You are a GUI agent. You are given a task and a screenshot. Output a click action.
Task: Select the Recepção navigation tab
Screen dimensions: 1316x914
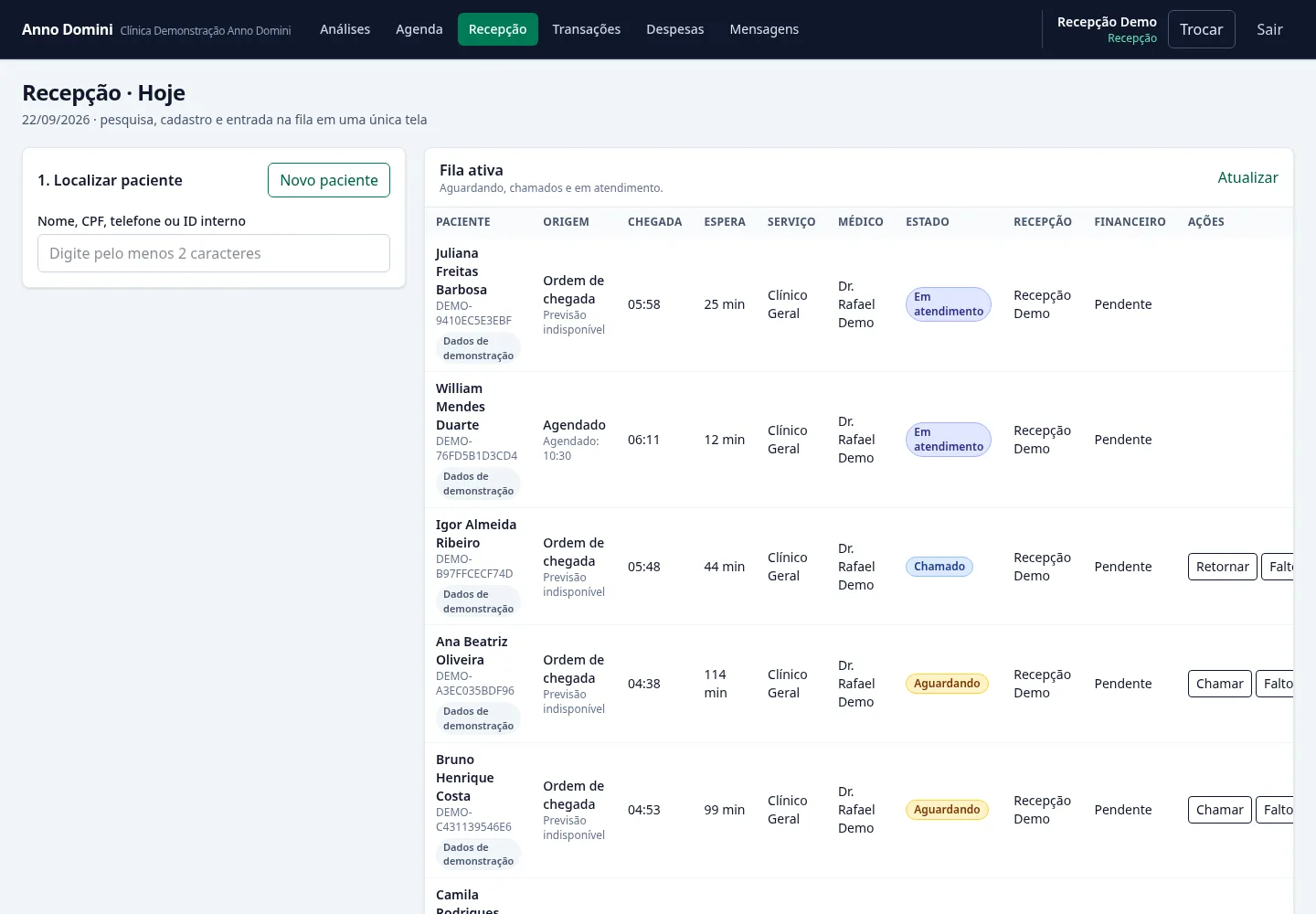[498, 29]
